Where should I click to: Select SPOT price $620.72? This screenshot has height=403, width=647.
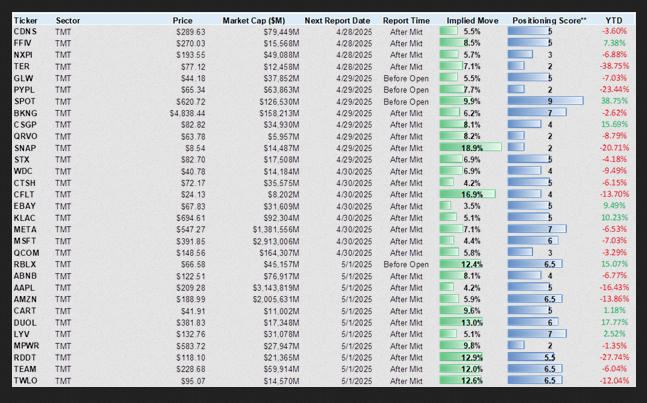click(x=191, y=102)
